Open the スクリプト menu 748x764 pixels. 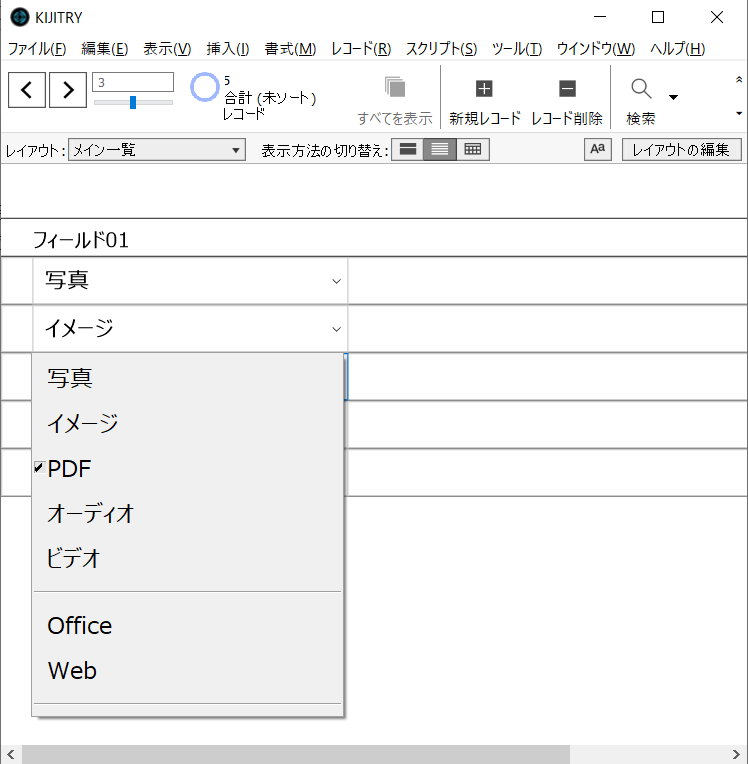point(441,49)
